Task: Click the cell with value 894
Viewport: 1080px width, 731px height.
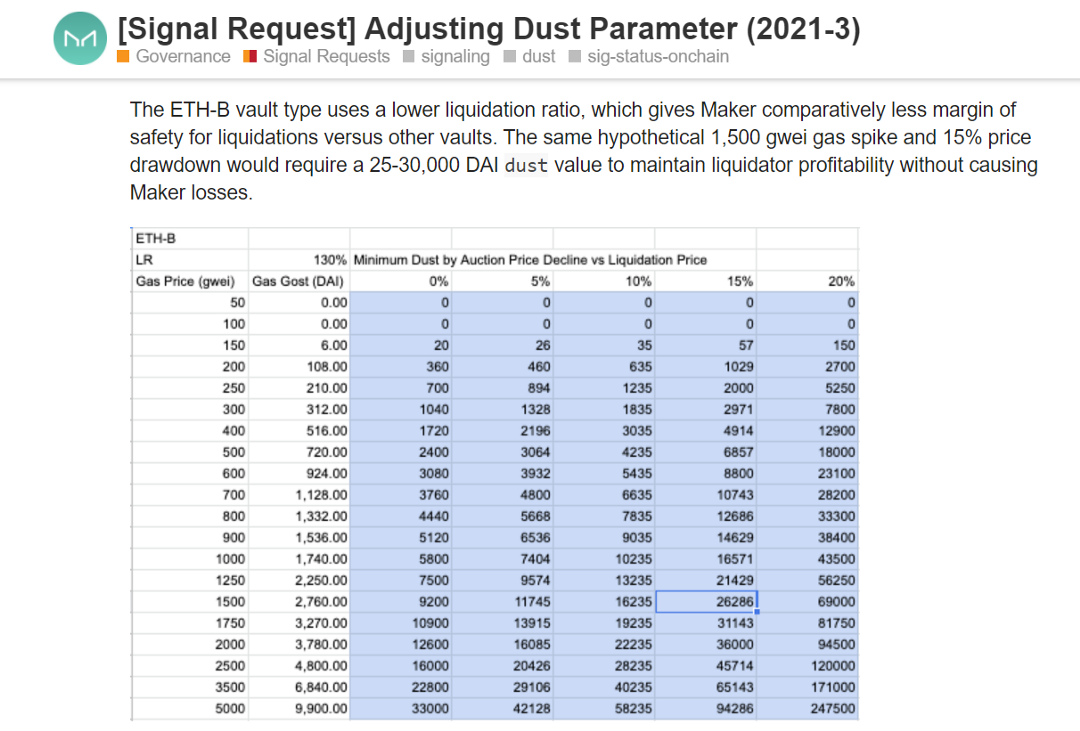Action: [503, 388]
